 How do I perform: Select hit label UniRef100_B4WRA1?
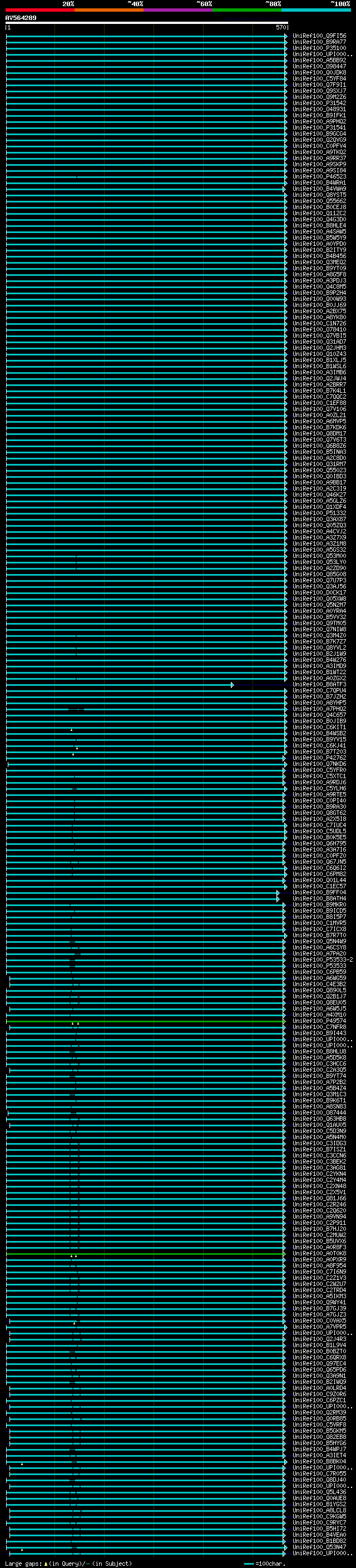[319, 182]
